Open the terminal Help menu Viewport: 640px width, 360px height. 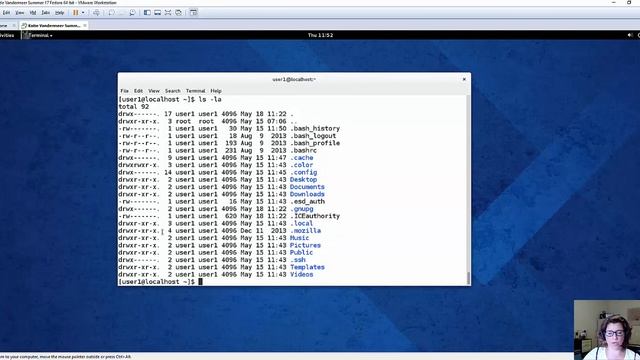[216, 91]
